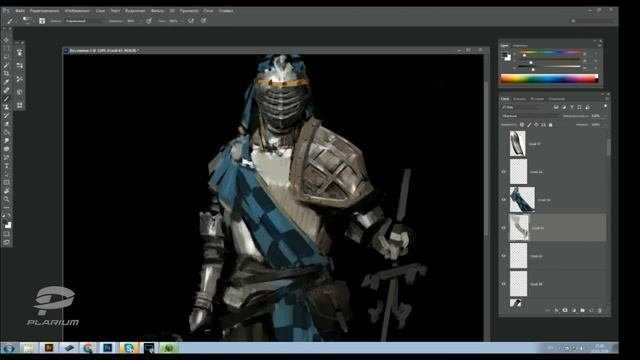Lock transparent pixels in Layers panel

(522, 124)
